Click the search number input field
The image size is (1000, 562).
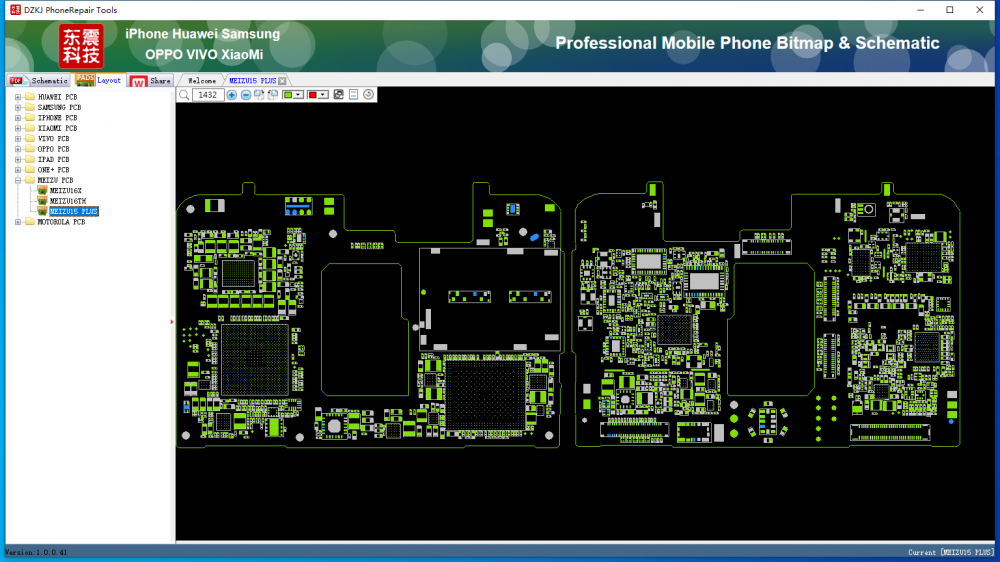tap(208, 95)
